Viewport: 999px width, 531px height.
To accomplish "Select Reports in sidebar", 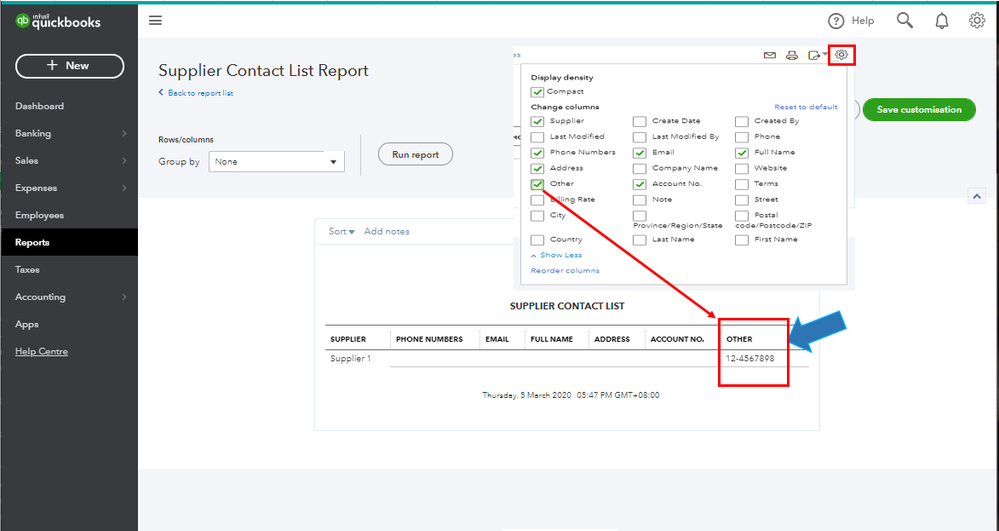I will [69, 242].
